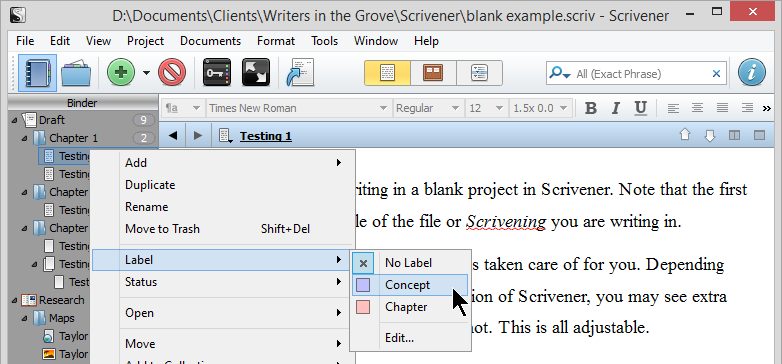Open the paragraph style preset dropdown
This screenshot has width=782, height=364.
click(184, 108)
